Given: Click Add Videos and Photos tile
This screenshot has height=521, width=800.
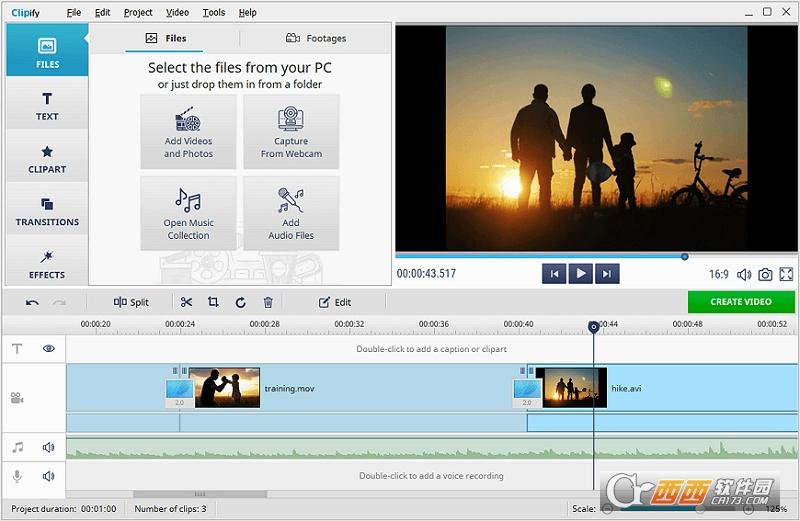Looking at the screenshot, I should pyautogui.click(x=188, y=132).
